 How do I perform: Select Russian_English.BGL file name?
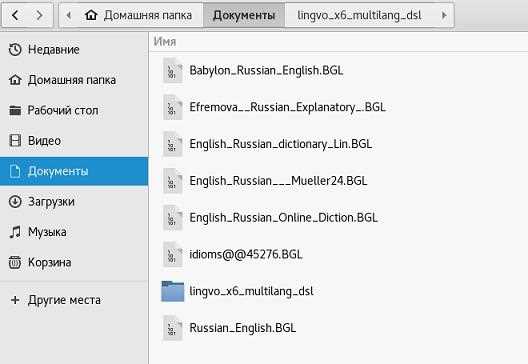click(243, 328)
